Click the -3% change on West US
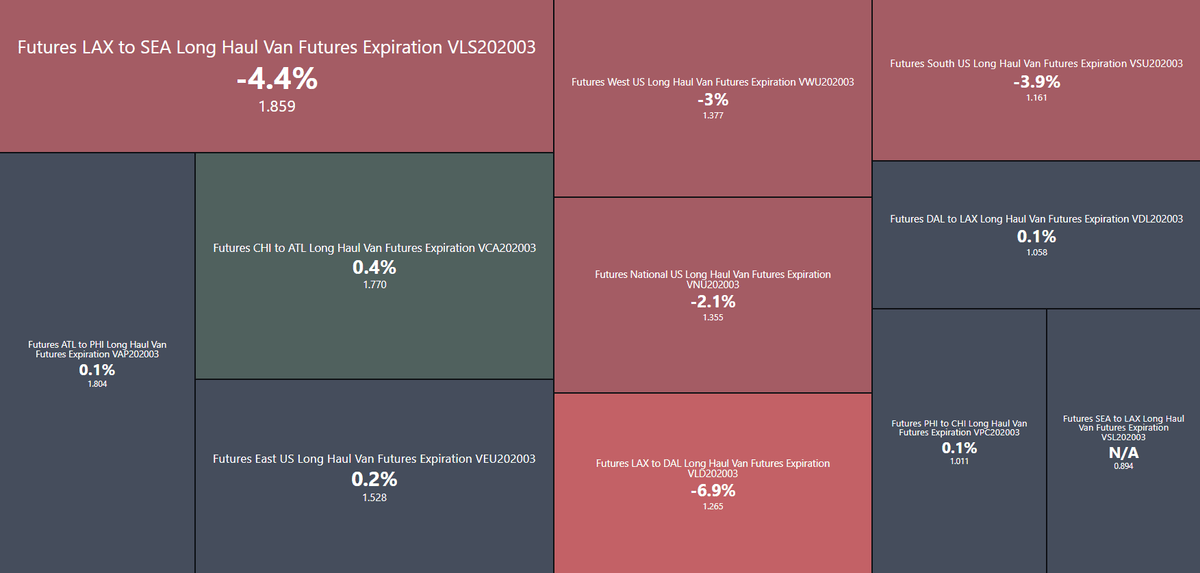This screenshot has height=573, width=1200. tap(713, 100)
